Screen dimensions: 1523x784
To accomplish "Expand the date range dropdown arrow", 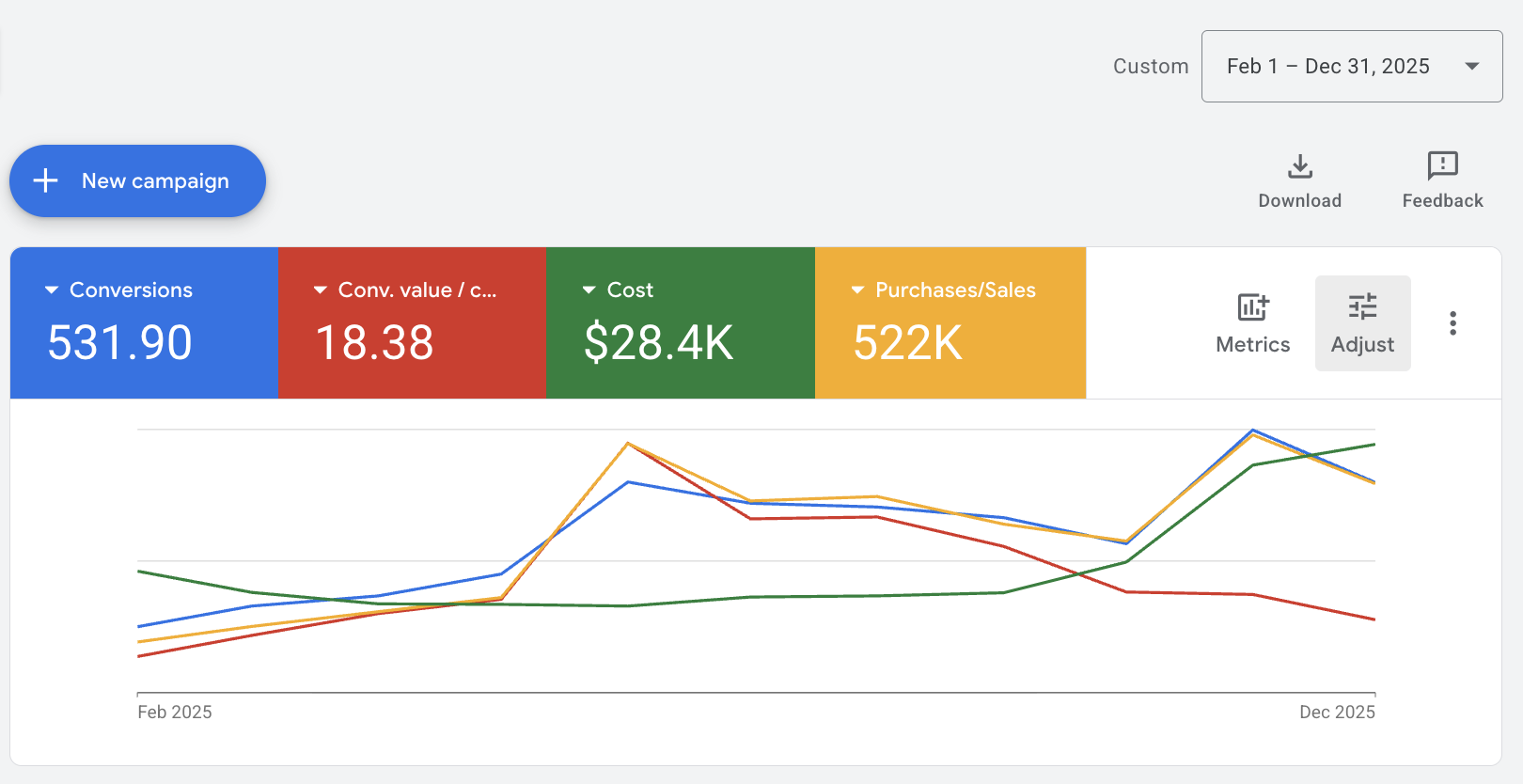I will tap(1472, 66).
